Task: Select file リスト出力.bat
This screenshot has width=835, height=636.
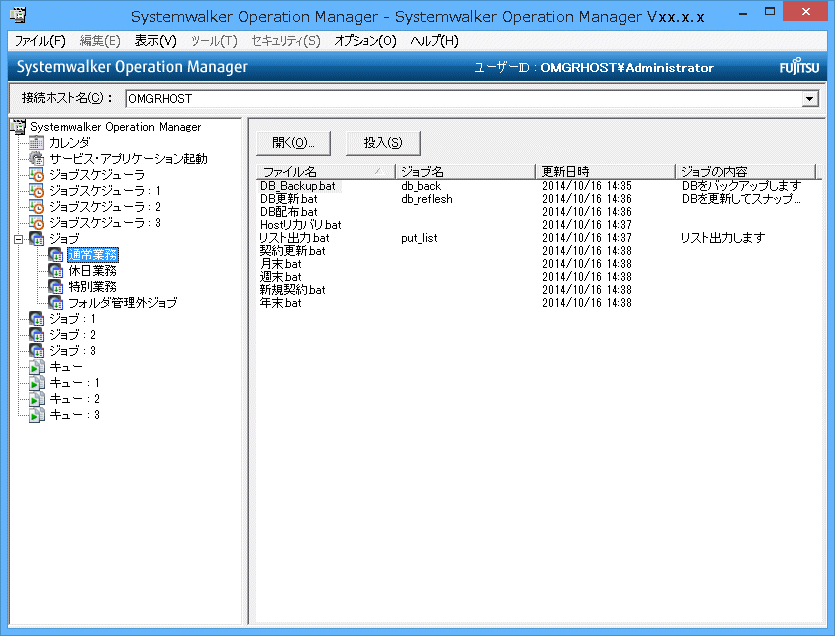Action: point(294,238)
